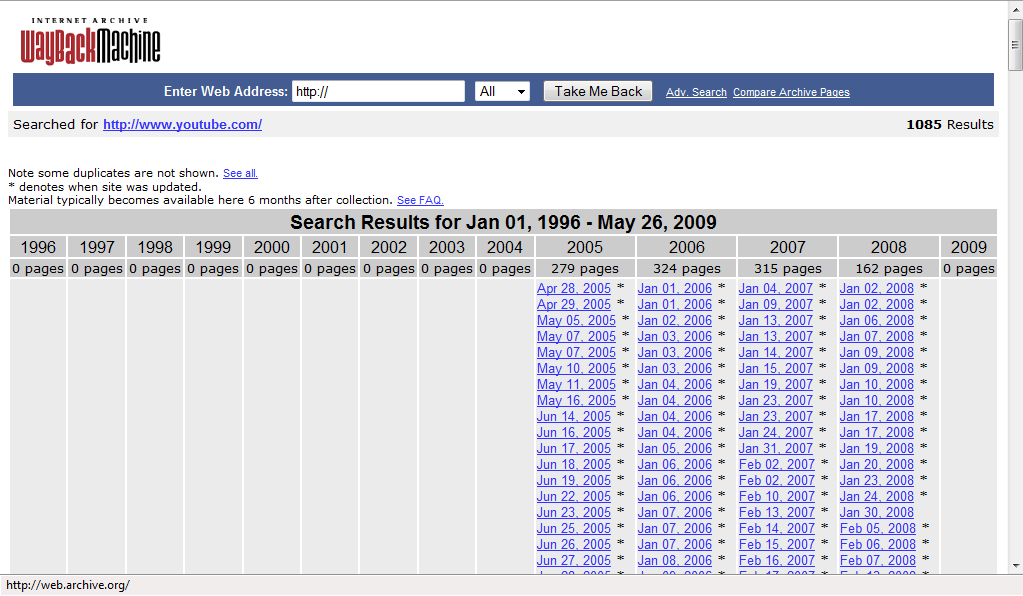Open Compare Archive Pages link
The image size is (1023, 596).
click(x=791, y=92)
